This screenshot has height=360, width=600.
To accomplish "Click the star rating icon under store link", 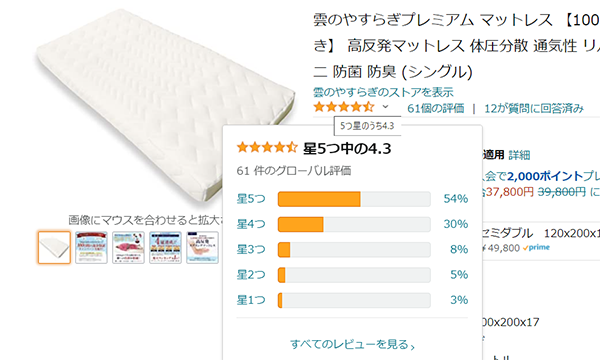I will point(343,107).
